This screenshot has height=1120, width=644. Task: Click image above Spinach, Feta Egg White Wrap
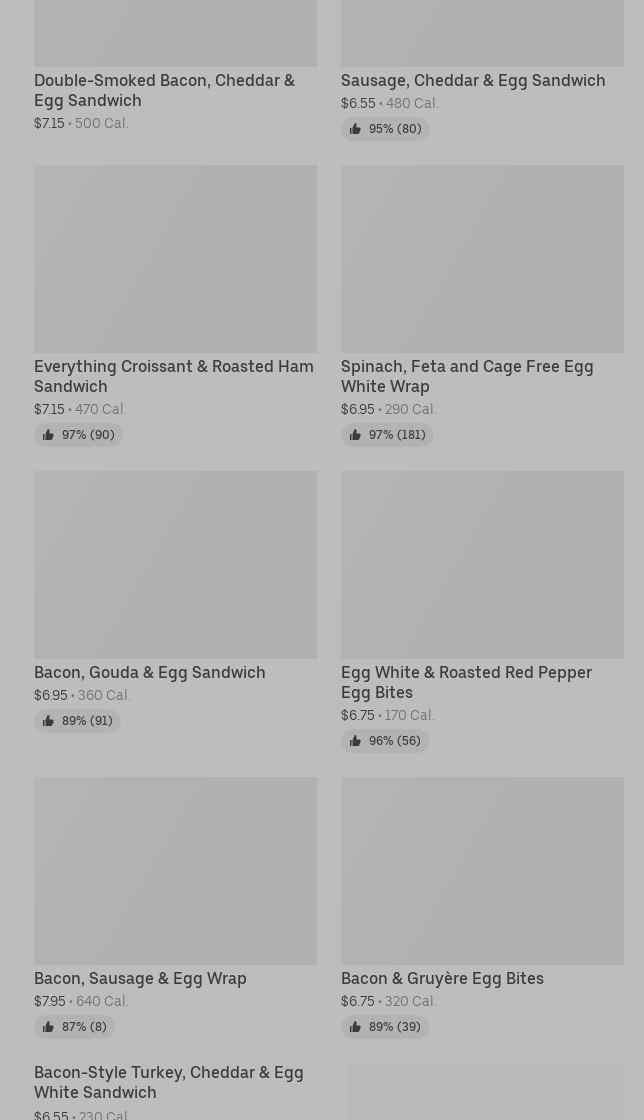[482, 258]
